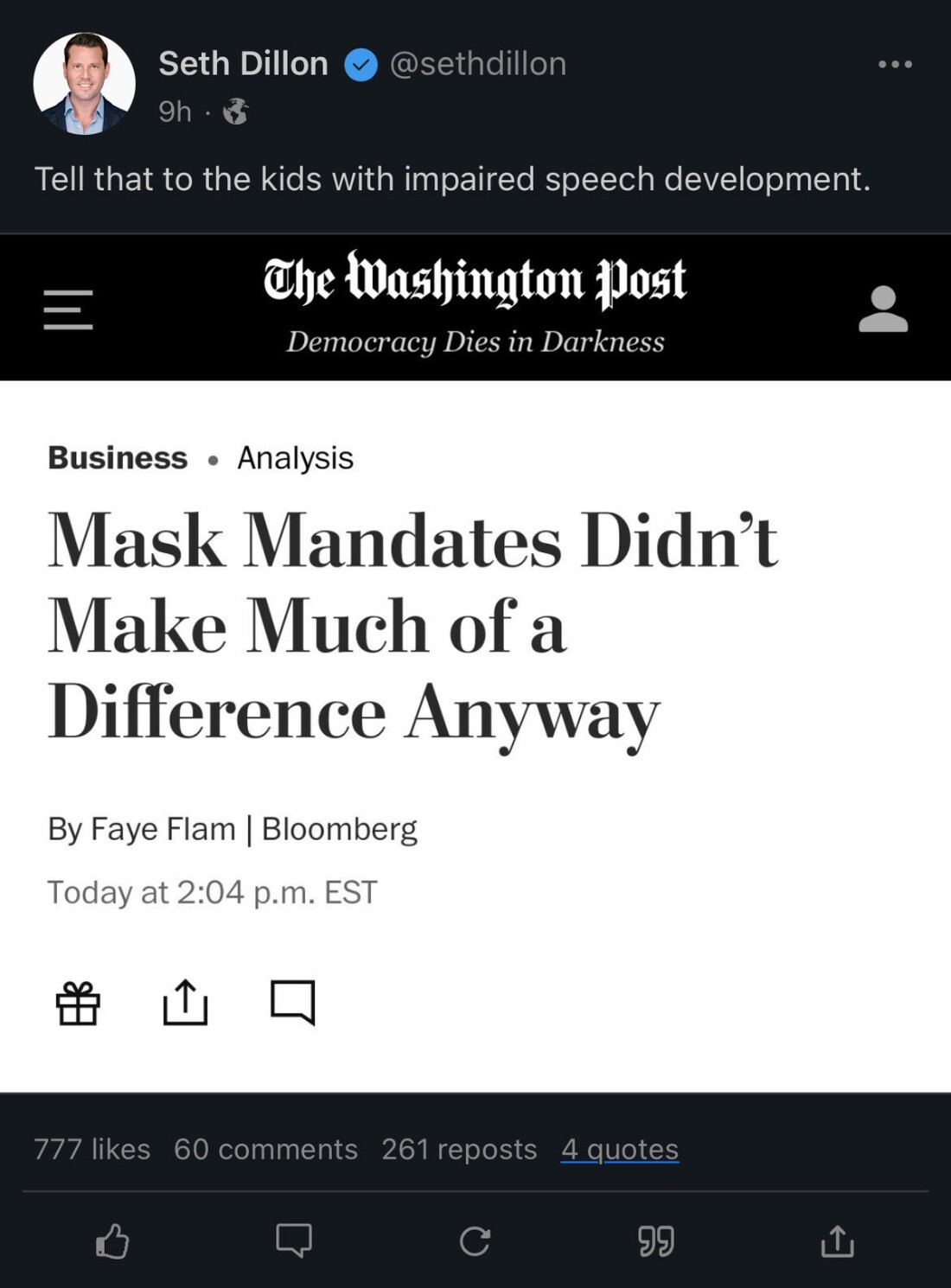
Task: Tap the Washington Post account icon
Action: point(883,309)
